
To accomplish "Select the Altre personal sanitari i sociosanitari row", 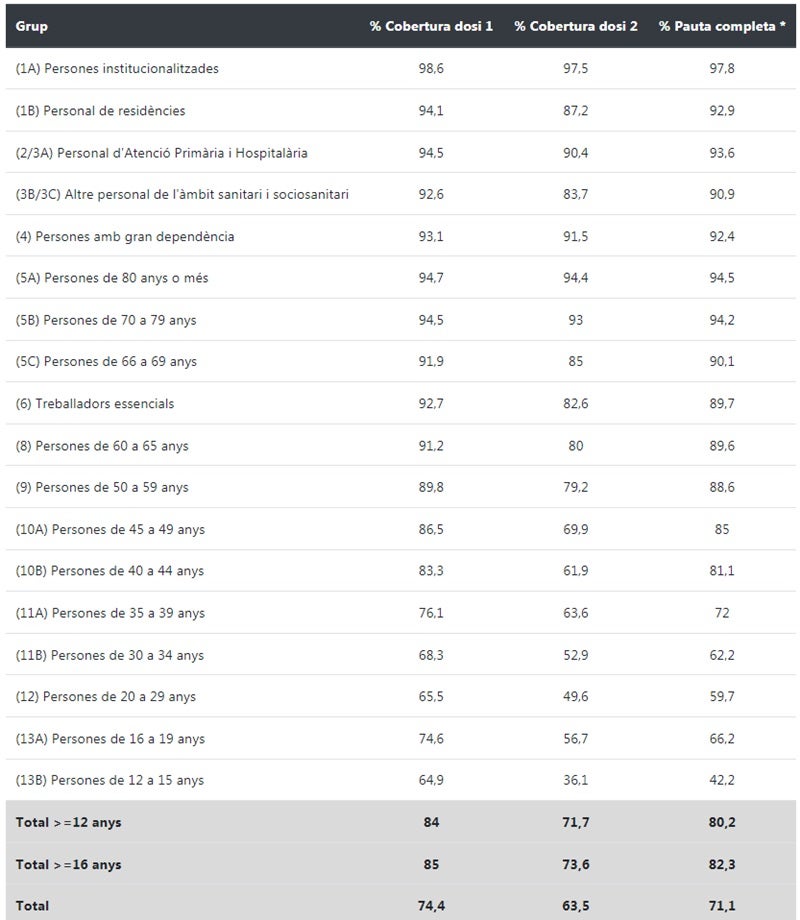I will (x=182, y=195).
